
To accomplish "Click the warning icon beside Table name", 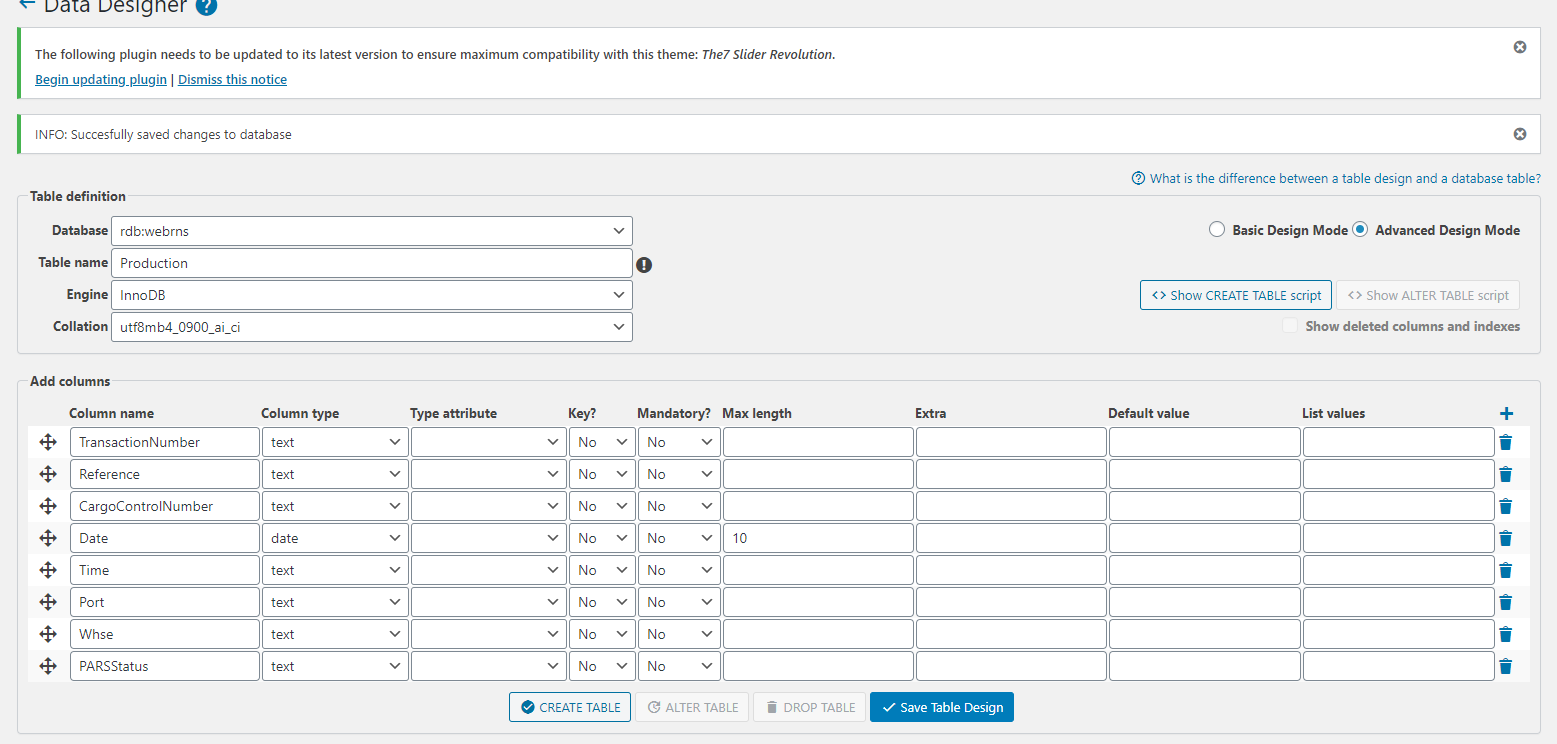I will point(644,265).
